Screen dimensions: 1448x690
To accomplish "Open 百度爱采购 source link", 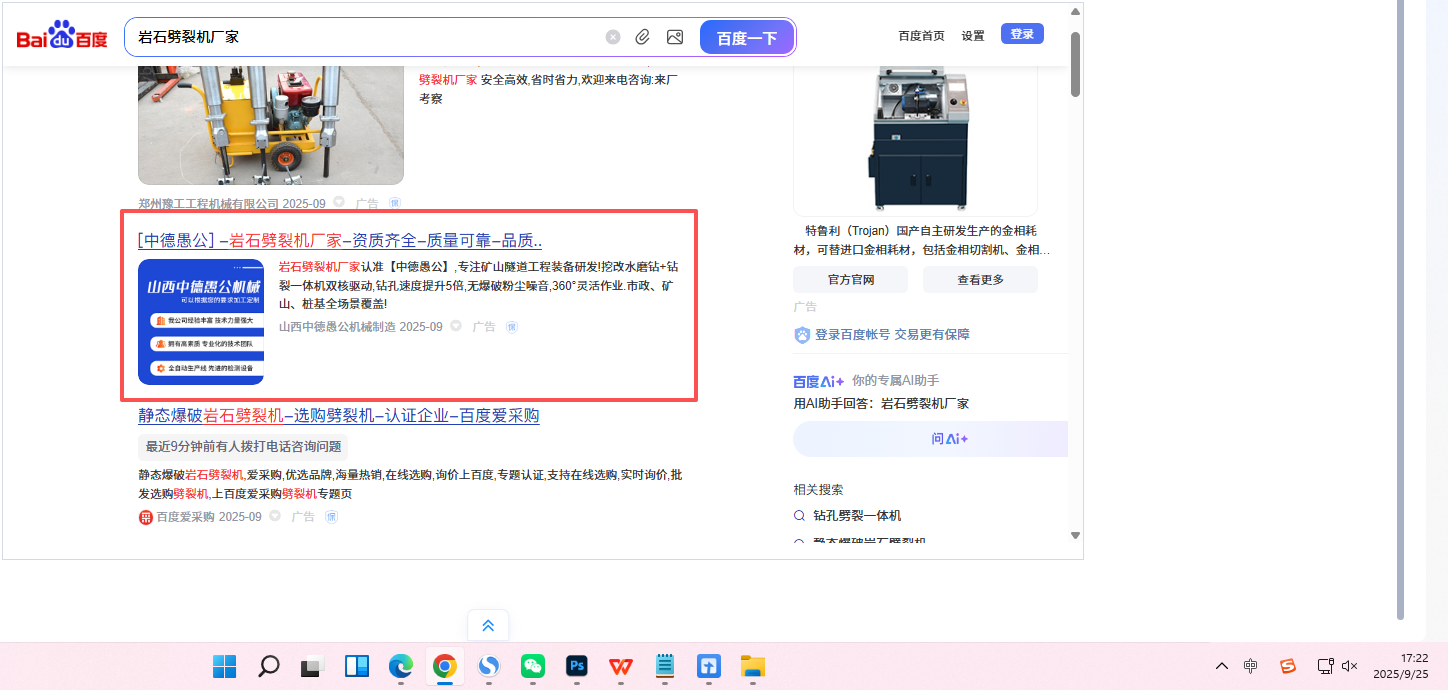I will (x=185, y=517).
